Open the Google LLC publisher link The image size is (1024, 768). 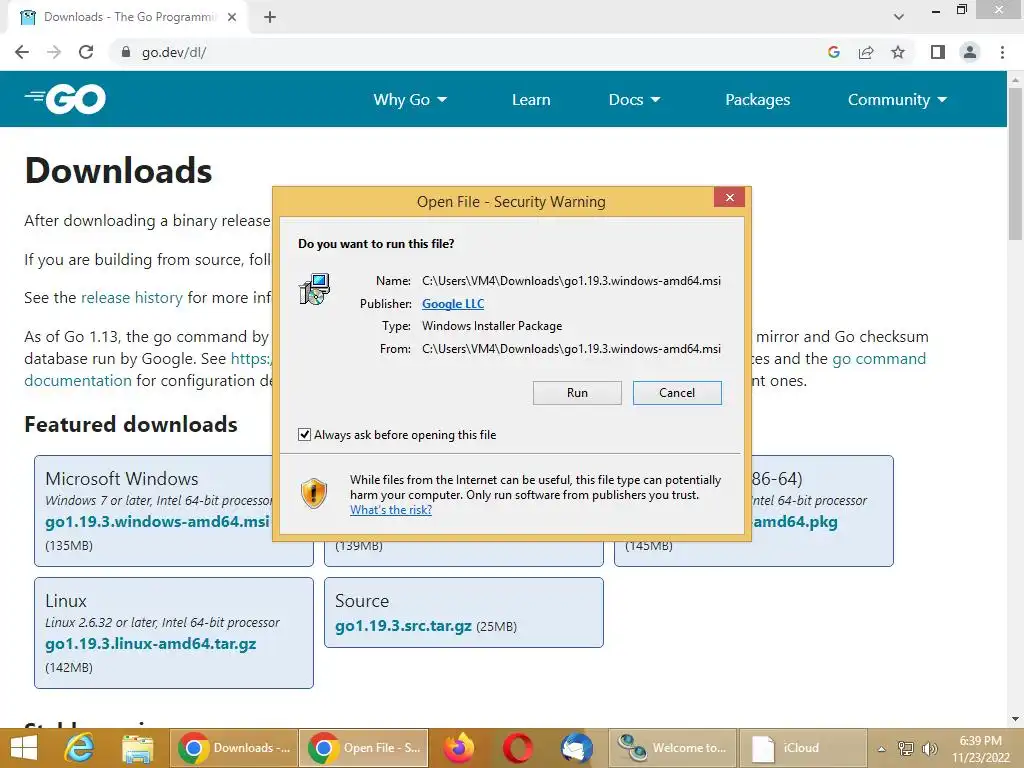tap(453, 304)
